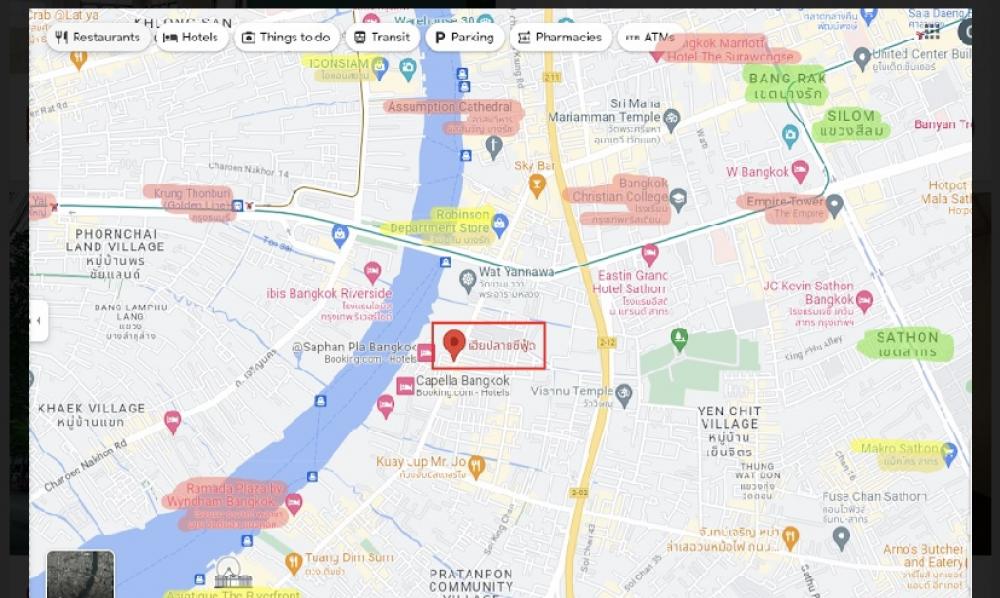Select the Parking filter chip
Image resolution: width=1000 pixels, height=598 pixels.
464,37
